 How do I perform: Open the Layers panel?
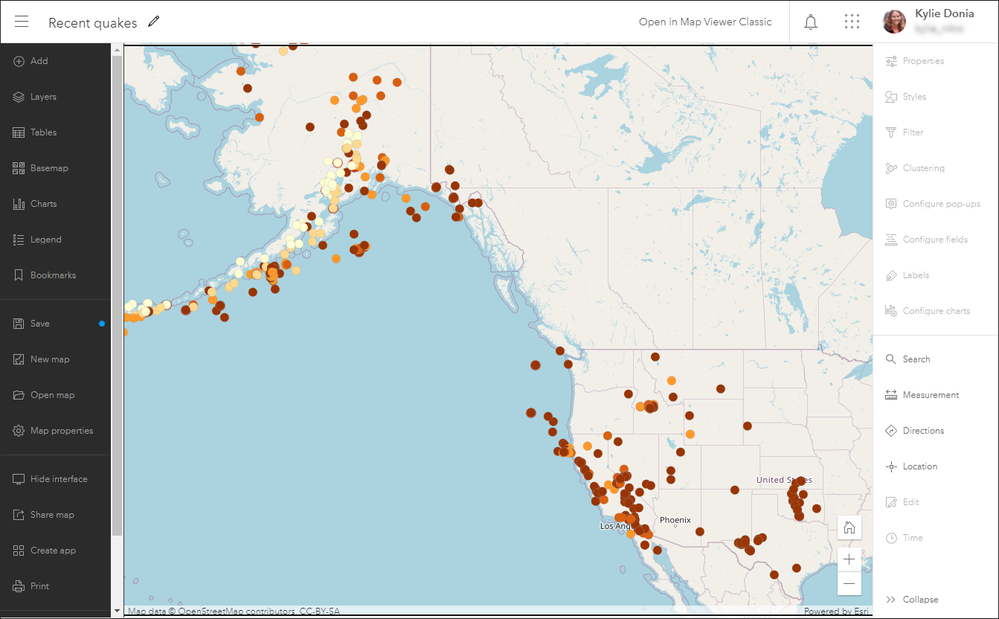40,96
